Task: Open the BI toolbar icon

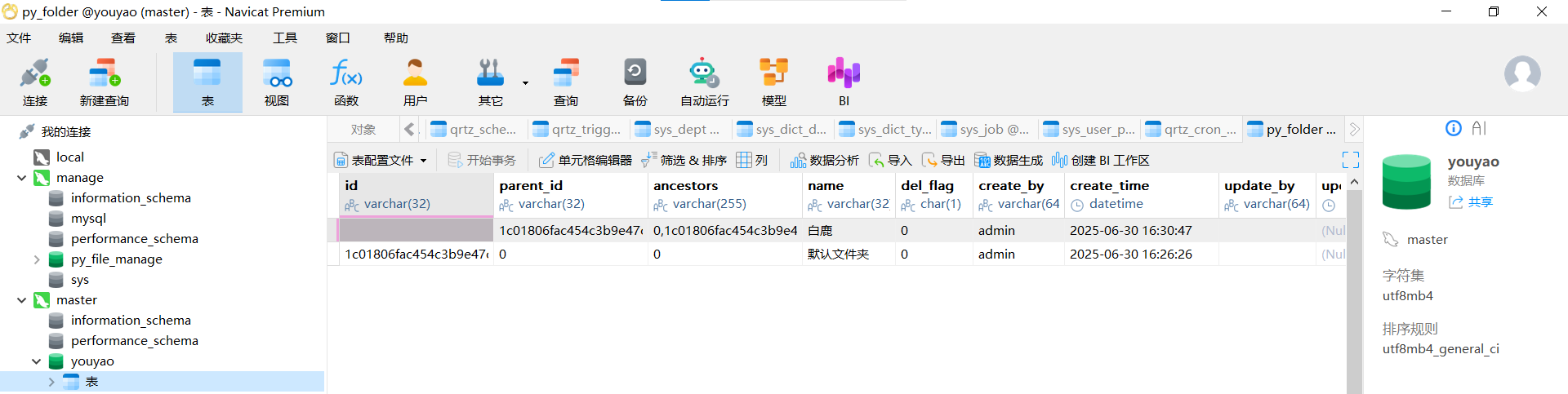Action: click(844, 82)
